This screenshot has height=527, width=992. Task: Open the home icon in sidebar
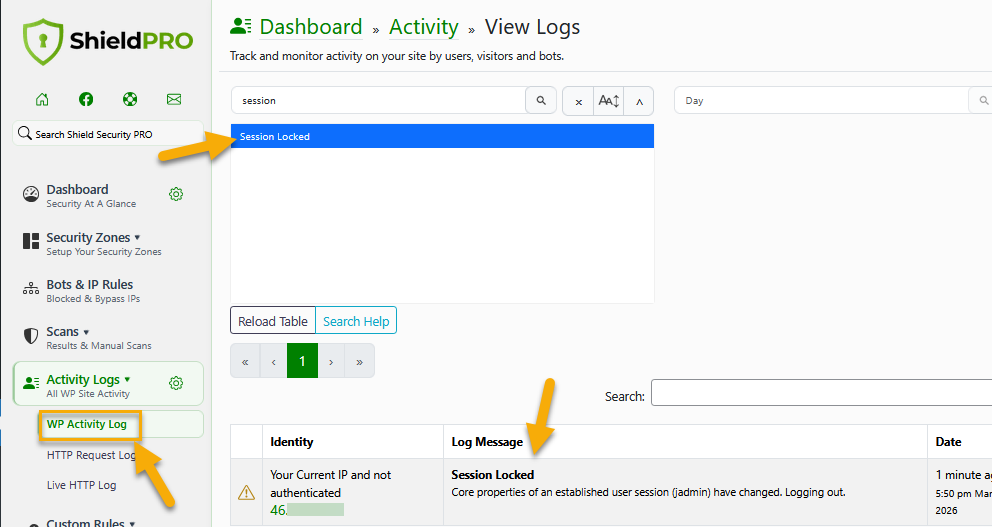pyautogui.click(x=42, y=99)
